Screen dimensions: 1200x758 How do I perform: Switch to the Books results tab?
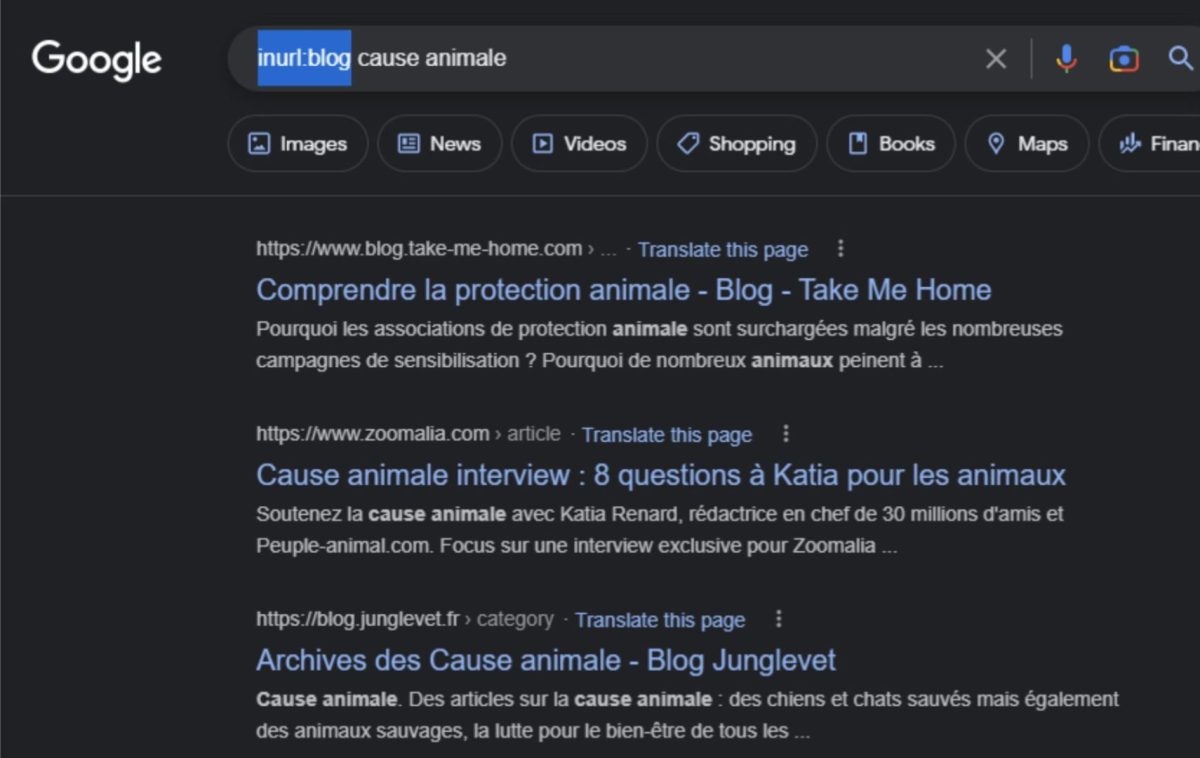tap(891, 144)
